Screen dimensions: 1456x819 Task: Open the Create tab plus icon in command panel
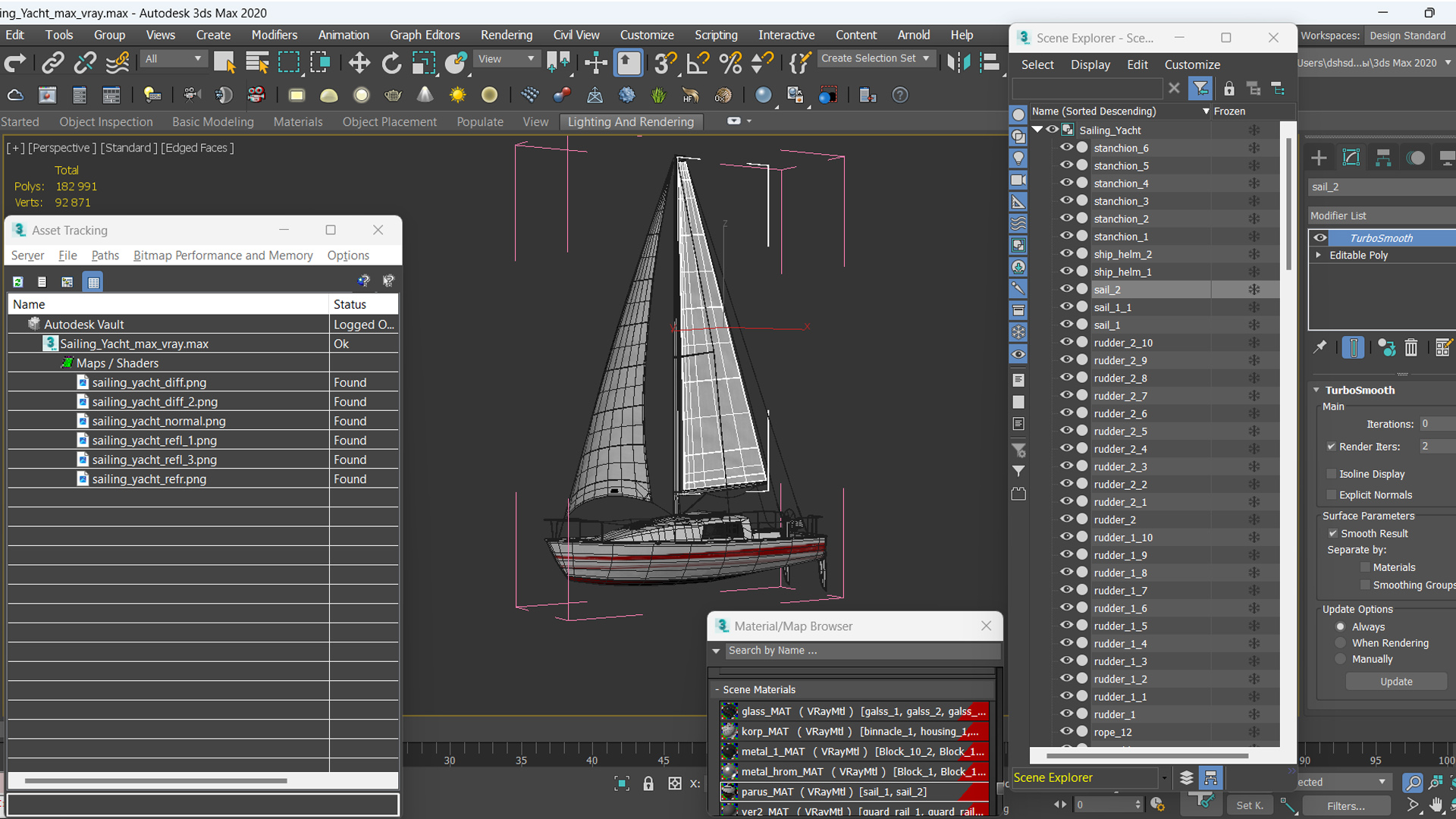coord(1319,158)
